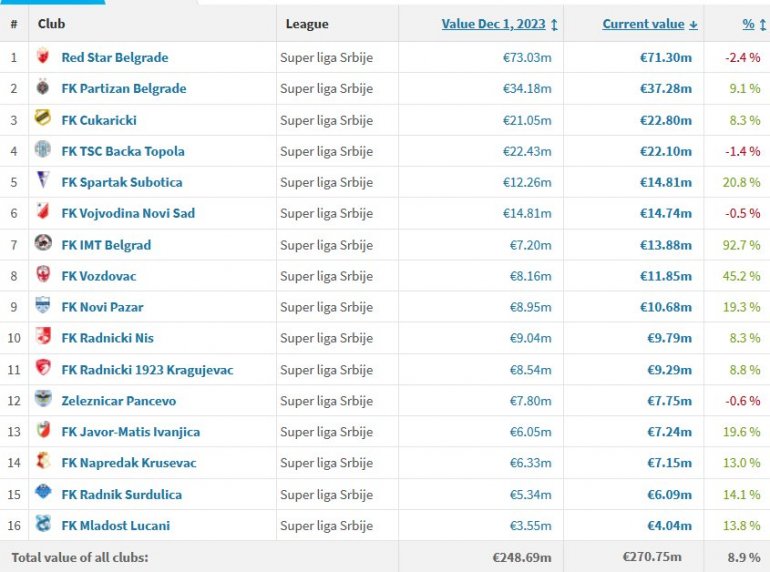Screen dimensions: 770x572
Task: Open FK Javor-Matis Ivanjica club page
Action: (130, 432)
